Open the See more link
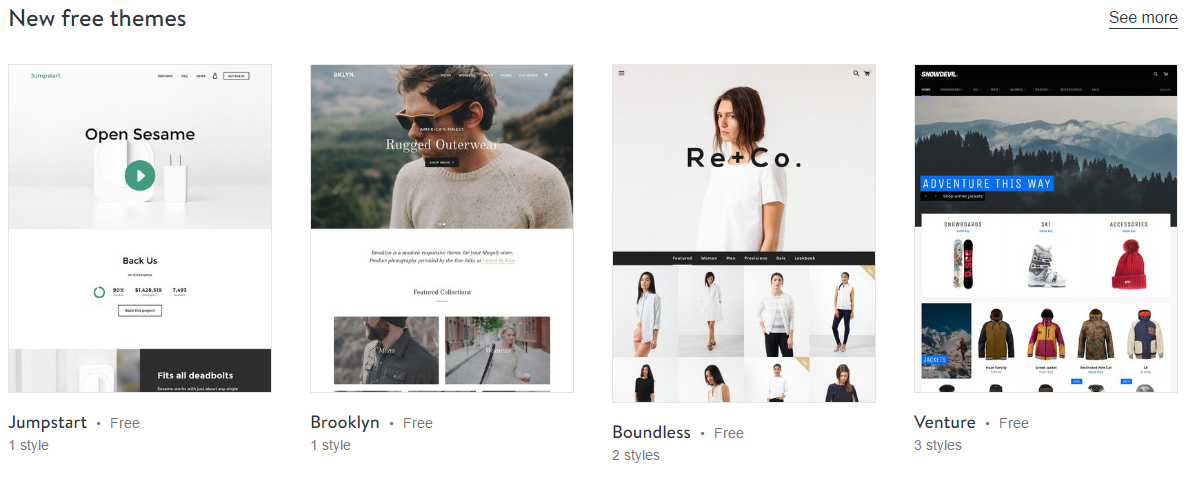Image resolution: width=1195 pixels, height=484 pixels. [x=1143, y=18]
